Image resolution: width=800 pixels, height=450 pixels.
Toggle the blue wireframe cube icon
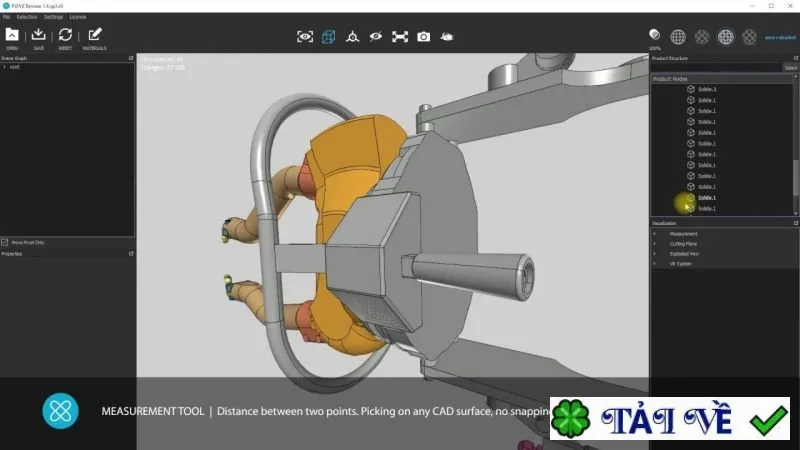pyautogui.click(x=329, y=37)
